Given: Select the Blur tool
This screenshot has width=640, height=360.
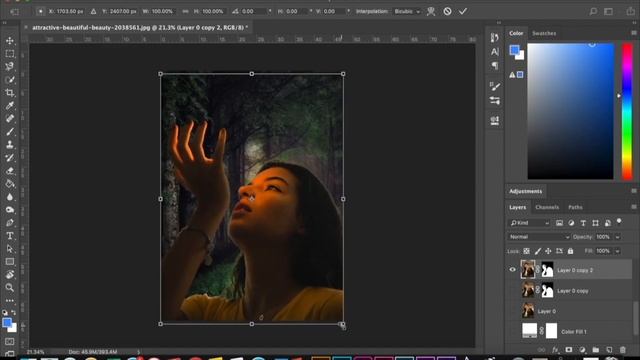Looking at the screenshot, I should pos(10,197).
